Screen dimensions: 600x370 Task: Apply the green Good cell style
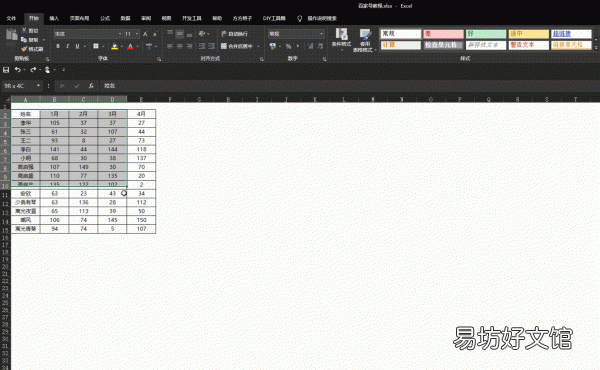(x=486, y=34)
